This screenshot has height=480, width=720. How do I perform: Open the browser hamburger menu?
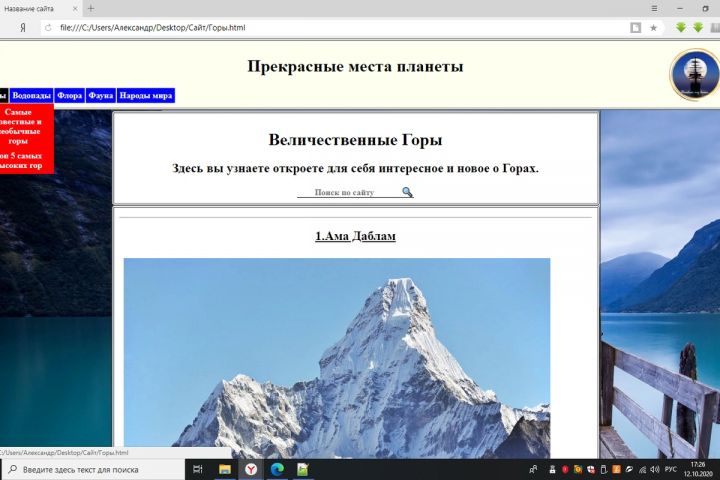654,8
